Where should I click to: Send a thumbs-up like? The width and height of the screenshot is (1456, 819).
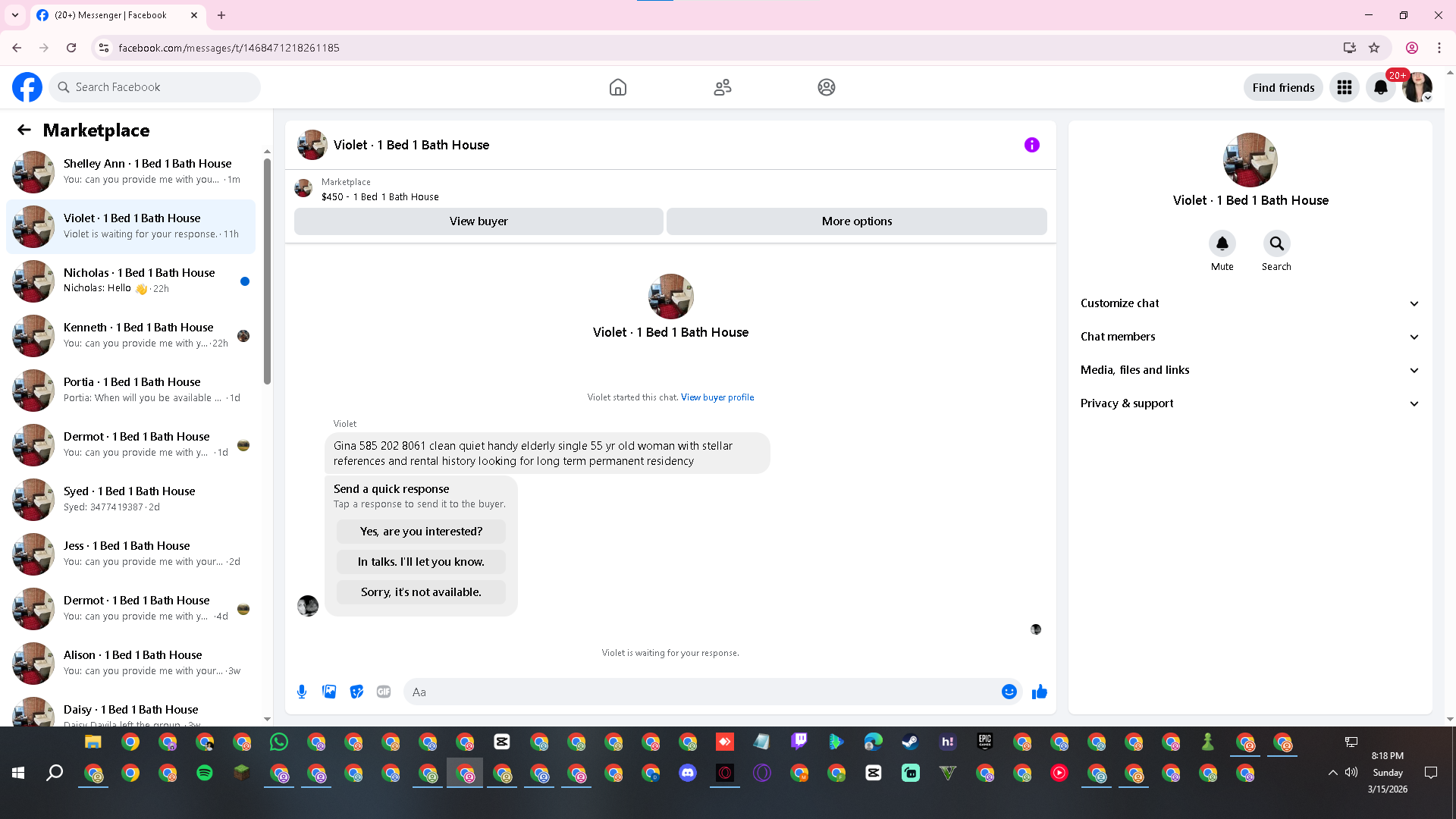[1040, 692]
